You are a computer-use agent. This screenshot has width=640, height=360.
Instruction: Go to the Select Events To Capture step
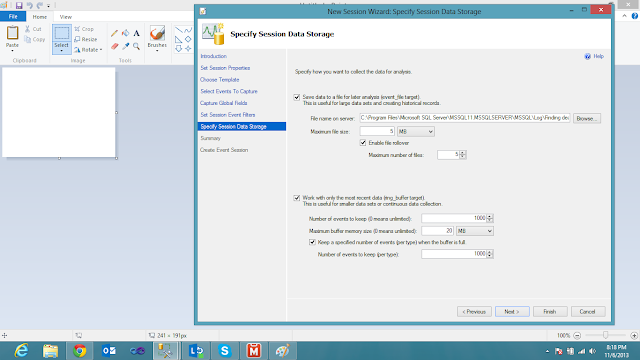click(x=229, y=91)
